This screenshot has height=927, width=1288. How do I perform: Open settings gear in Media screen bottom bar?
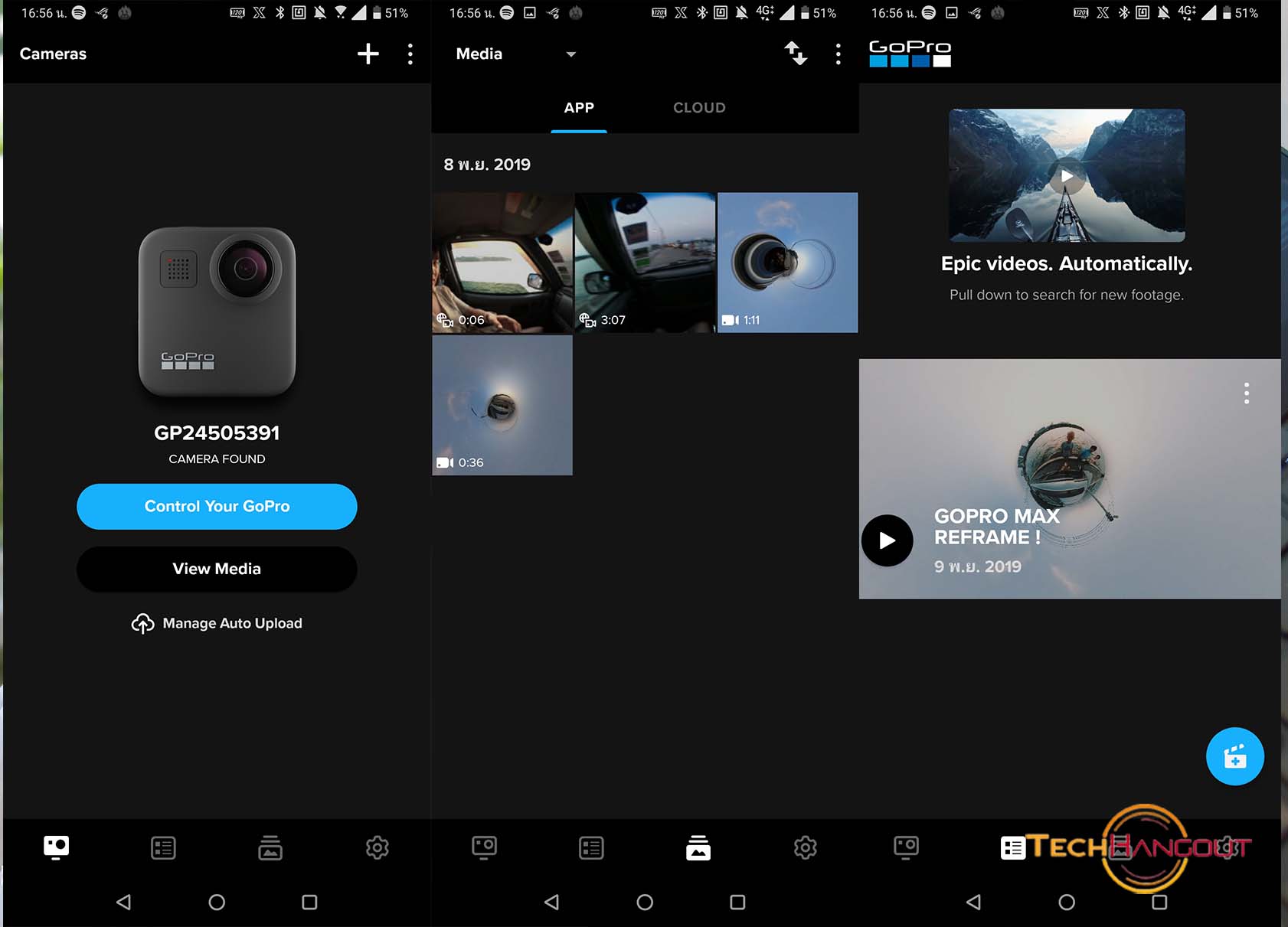(x=806, y=847)
